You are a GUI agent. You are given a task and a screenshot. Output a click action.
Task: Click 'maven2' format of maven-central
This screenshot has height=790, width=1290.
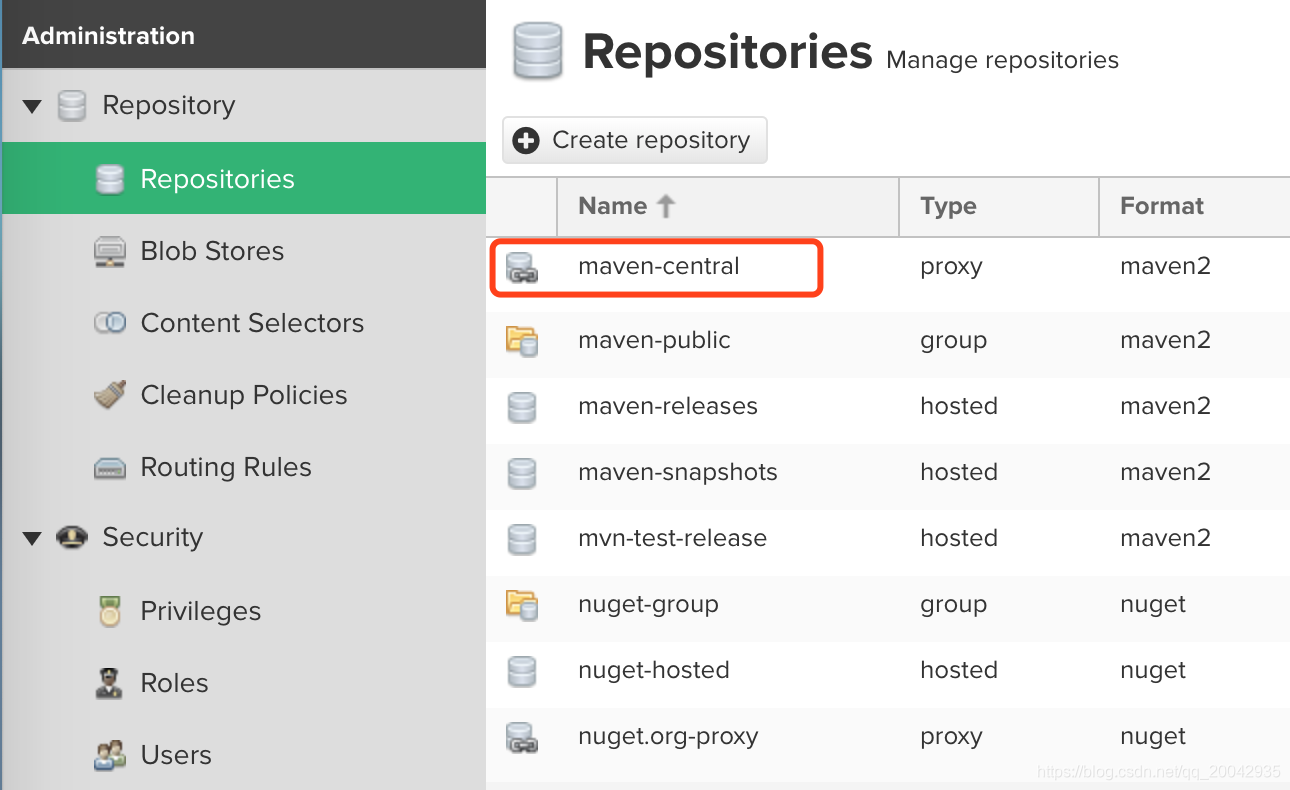point(1166,266)
